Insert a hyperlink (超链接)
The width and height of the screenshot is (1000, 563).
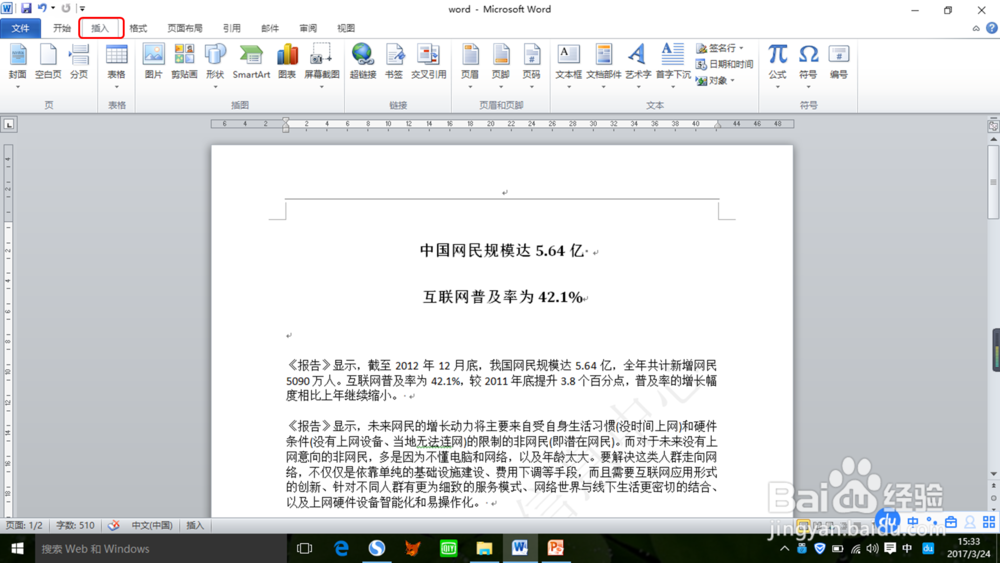[363, 62]
